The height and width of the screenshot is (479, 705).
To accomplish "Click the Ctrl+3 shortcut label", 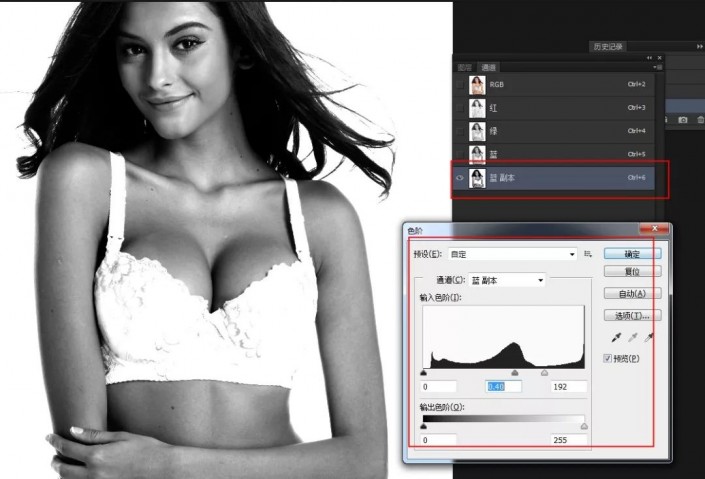I will [x=636, y=107].
